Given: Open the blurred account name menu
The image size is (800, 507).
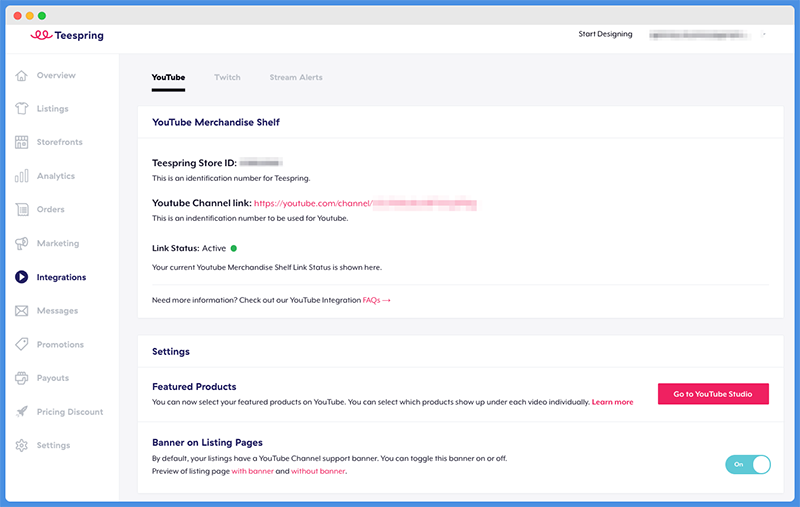Looking at the screenshot, I should point(699,35).
